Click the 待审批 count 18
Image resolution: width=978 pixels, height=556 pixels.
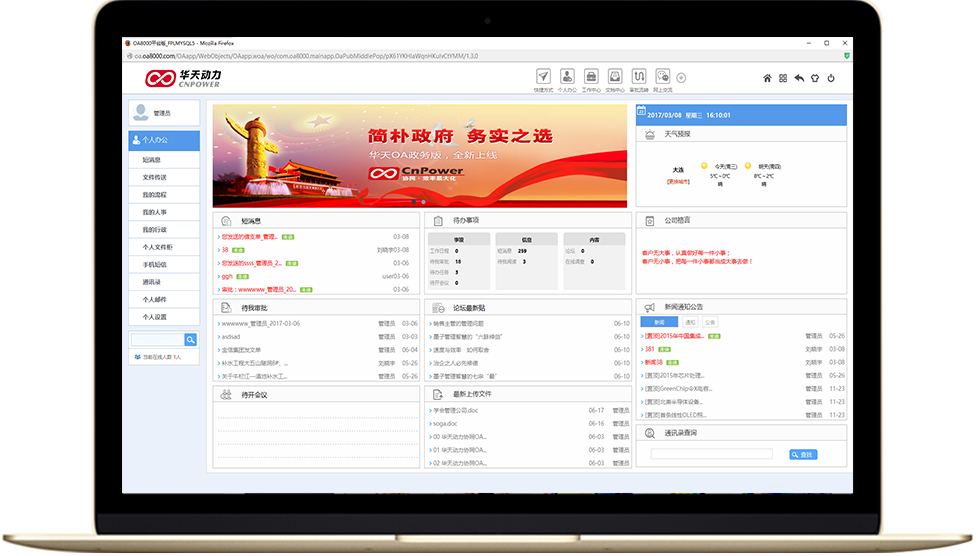pyautogui.click(x=458, y=261)
